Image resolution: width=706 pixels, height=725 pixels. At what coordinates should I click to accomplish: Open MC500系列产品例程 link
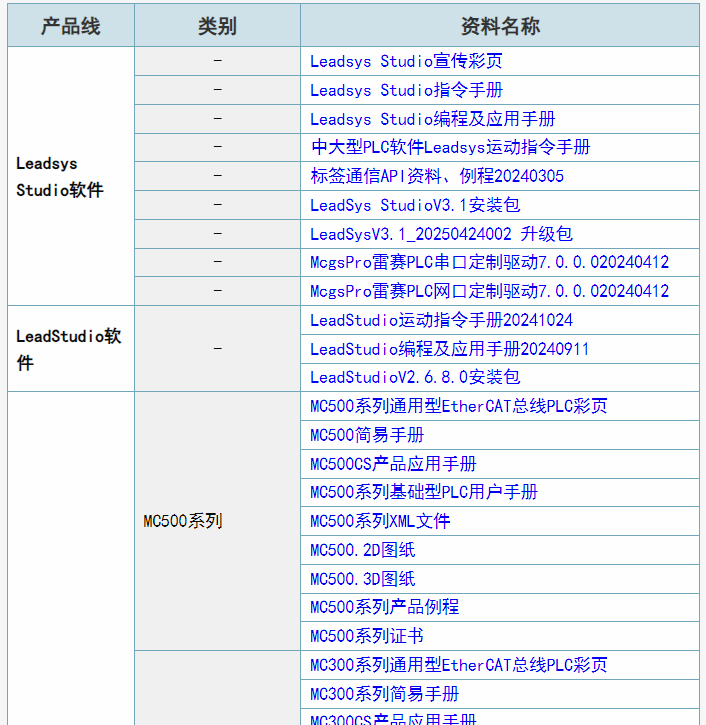pyautogui.click(x=384, y=607)
